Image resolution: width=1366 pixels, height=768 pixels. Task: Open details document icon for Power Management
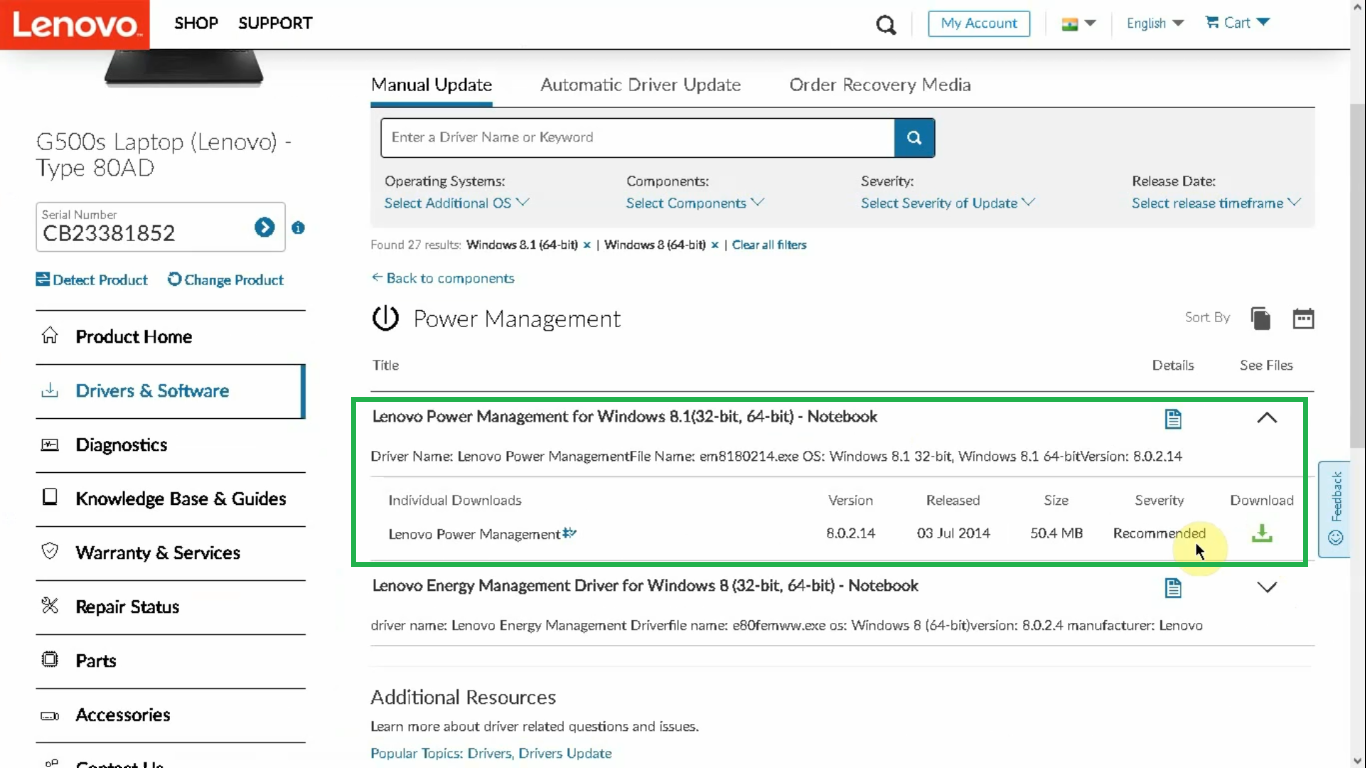(1173, 418)
